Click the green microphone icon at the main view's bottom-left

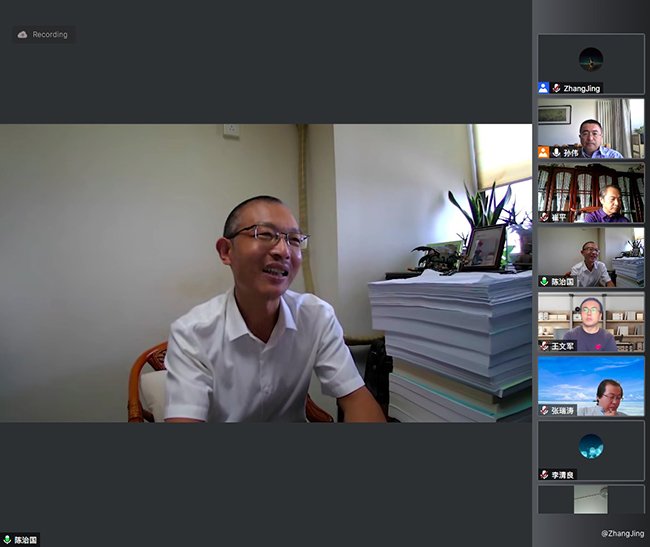(7, 540)
